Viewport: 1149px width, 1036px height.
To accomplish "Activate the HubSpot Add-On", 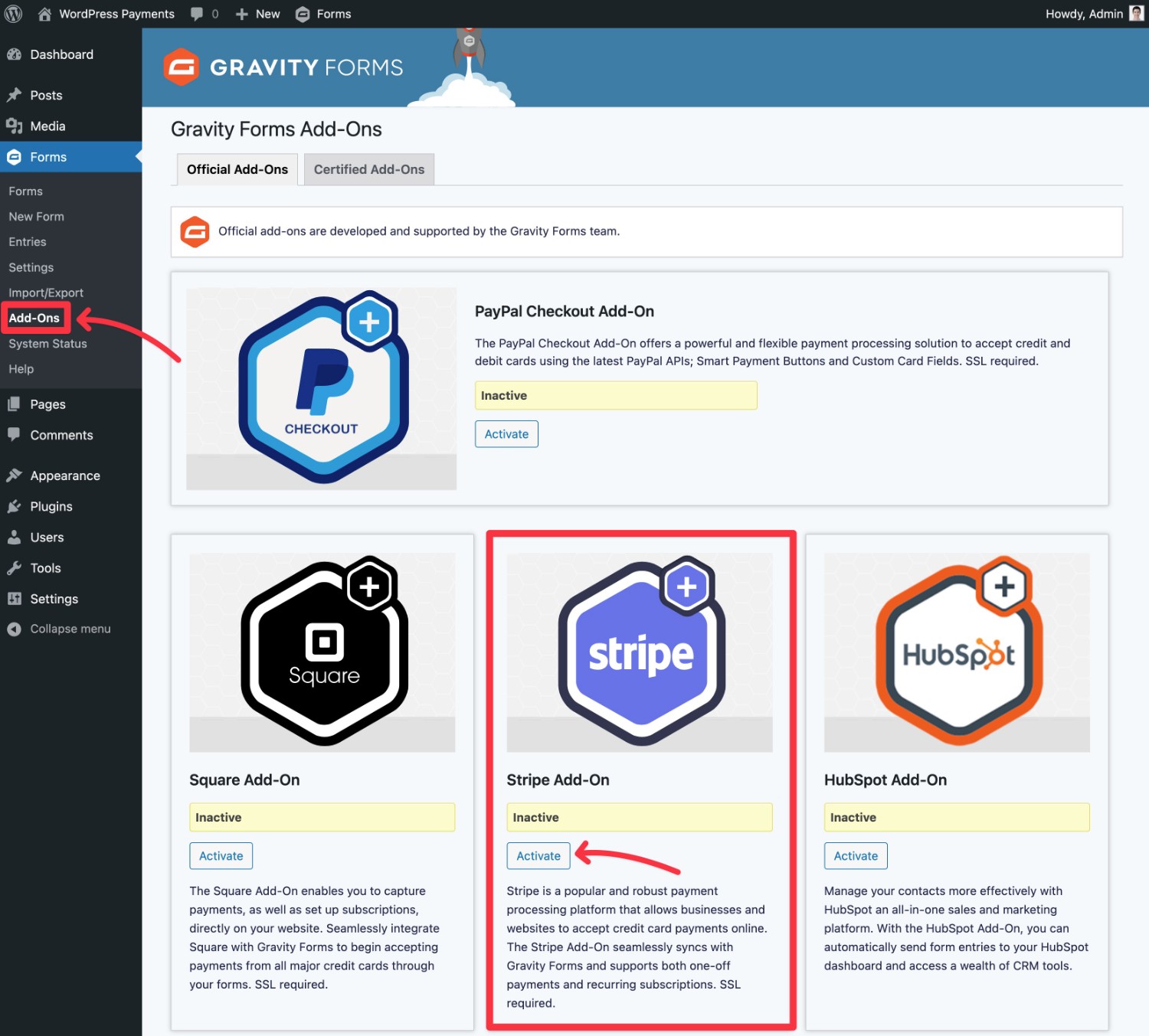I will 855,855.
